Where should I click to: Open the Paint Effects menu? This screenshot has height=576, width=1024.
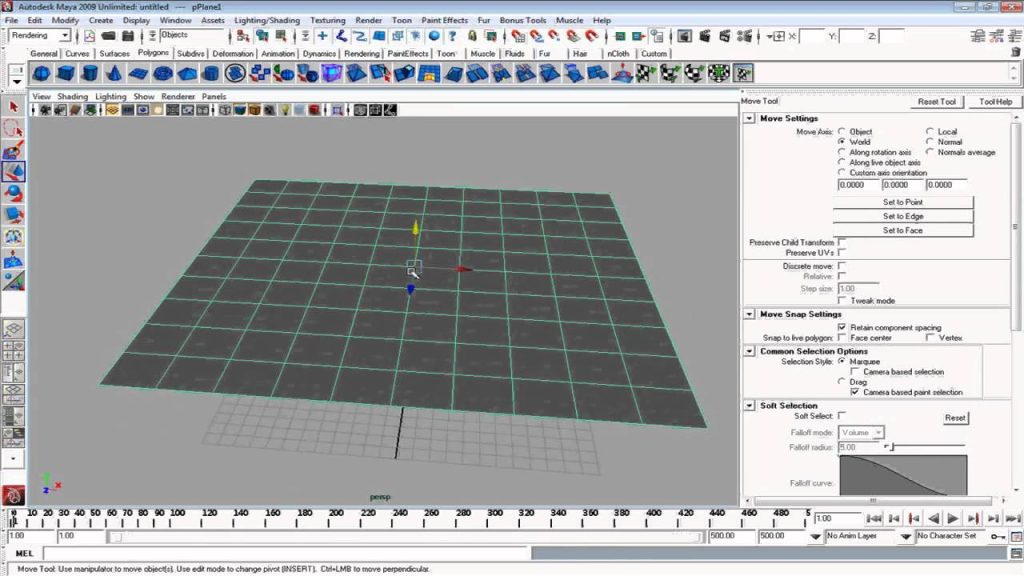coord(444,20)
